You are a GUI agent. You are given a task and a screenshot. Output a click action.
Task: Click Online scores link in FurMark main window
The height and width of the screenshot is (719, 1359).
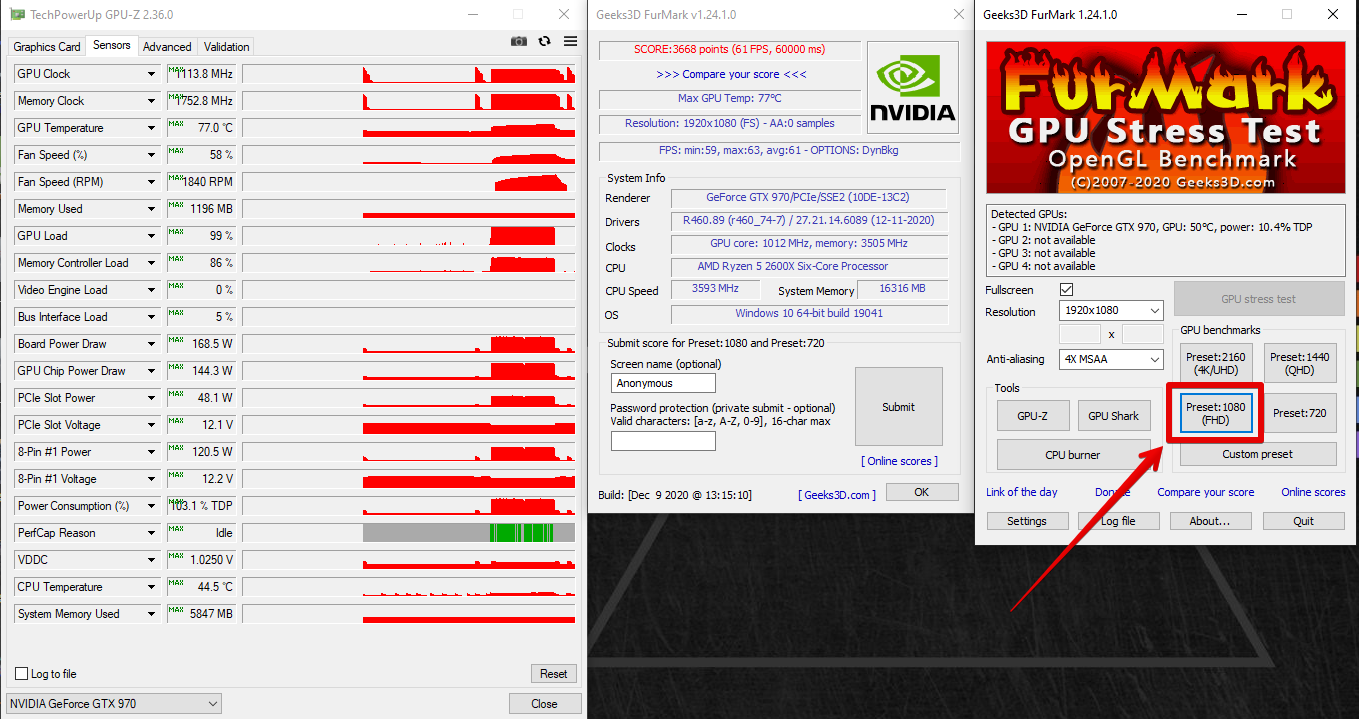1313,492
